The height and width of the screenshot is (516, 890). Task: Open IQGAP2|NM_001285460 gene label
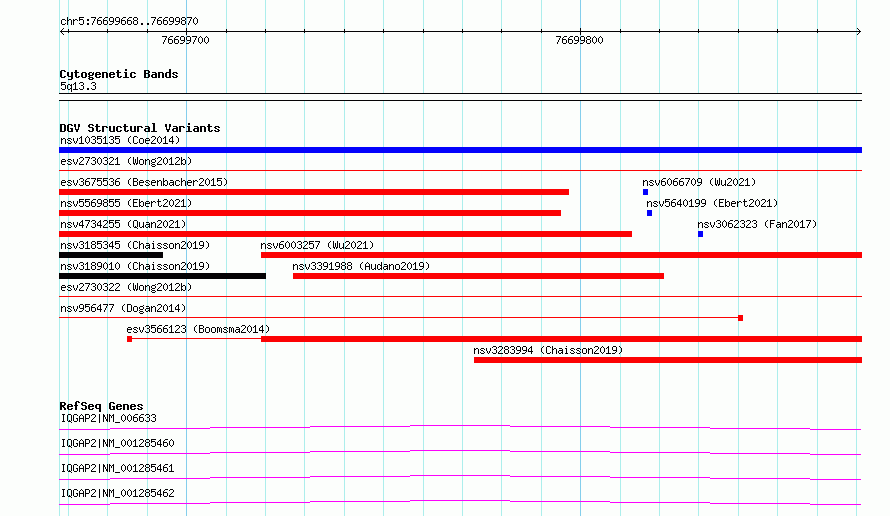[117, 443]
